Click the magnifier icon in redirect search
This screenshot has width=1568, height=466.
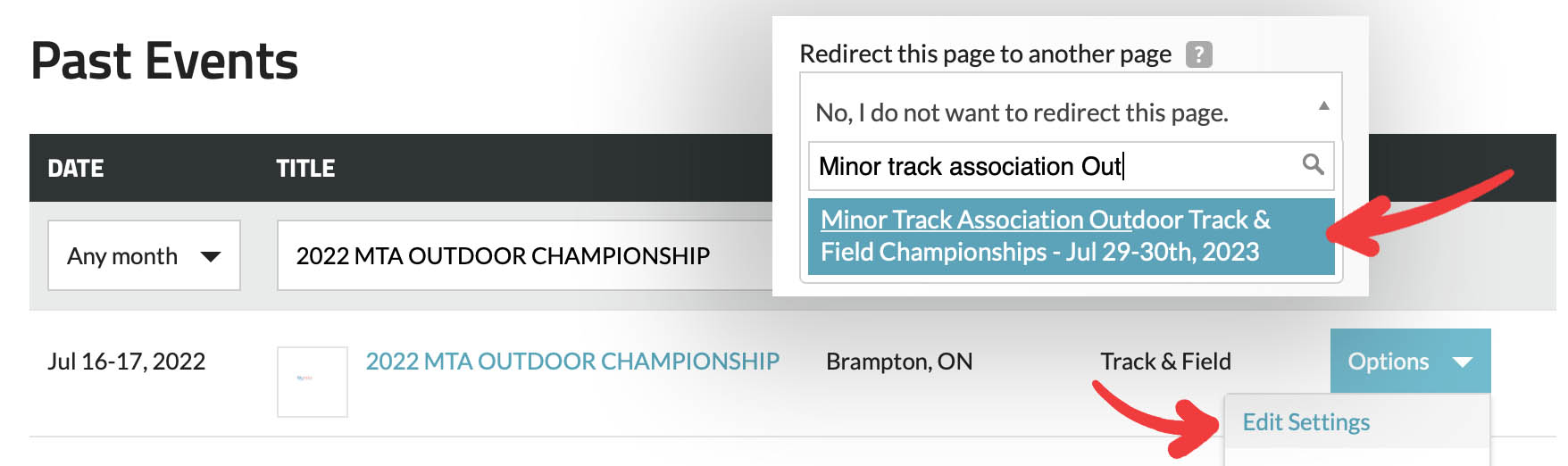1313,164
